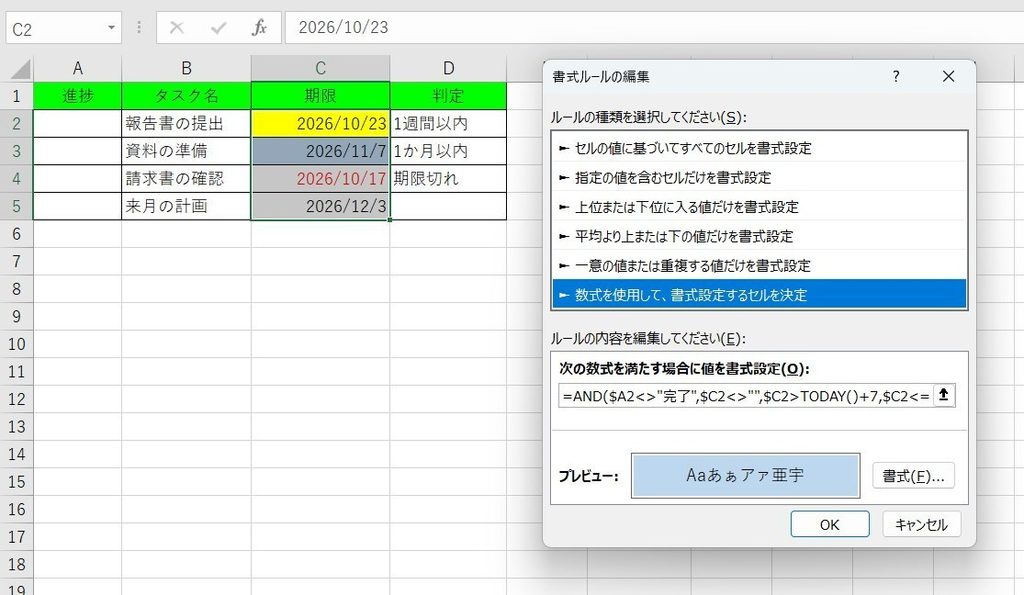The height and width of the screenshot is (595, 1024).
Task: Select rule type セルの値に基づいてすべてのセルを書式設定
Action: [759, 148]
